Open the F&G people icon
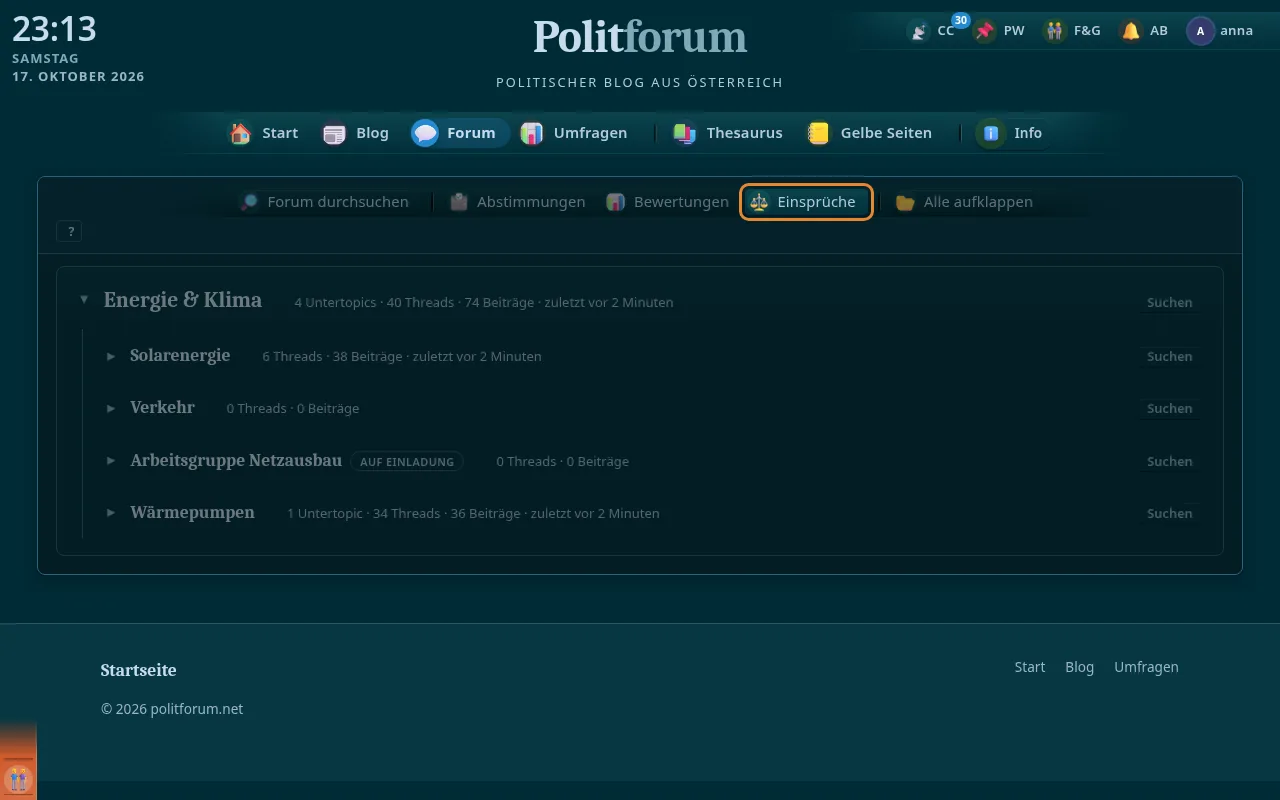1280x800 pixels. click(1055, 31)
